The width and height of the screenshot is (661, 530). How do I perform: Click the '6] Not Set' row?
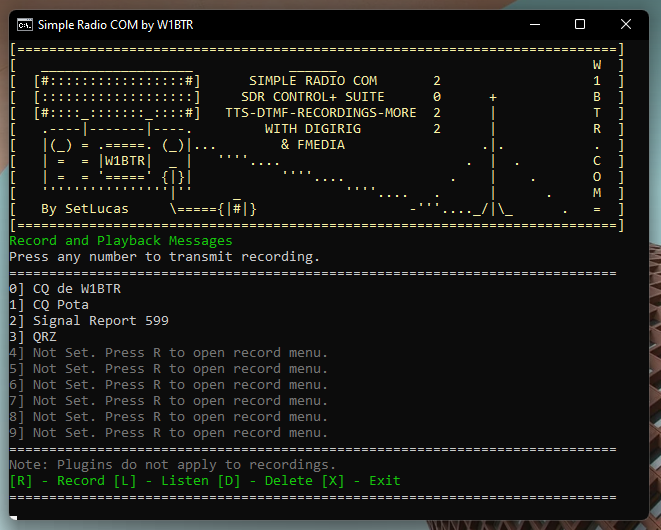[168, 385]
